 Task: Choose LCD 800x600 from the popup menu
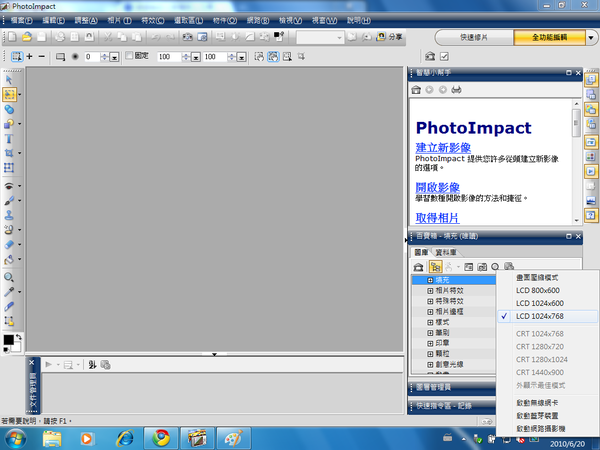tap(548, 290)
